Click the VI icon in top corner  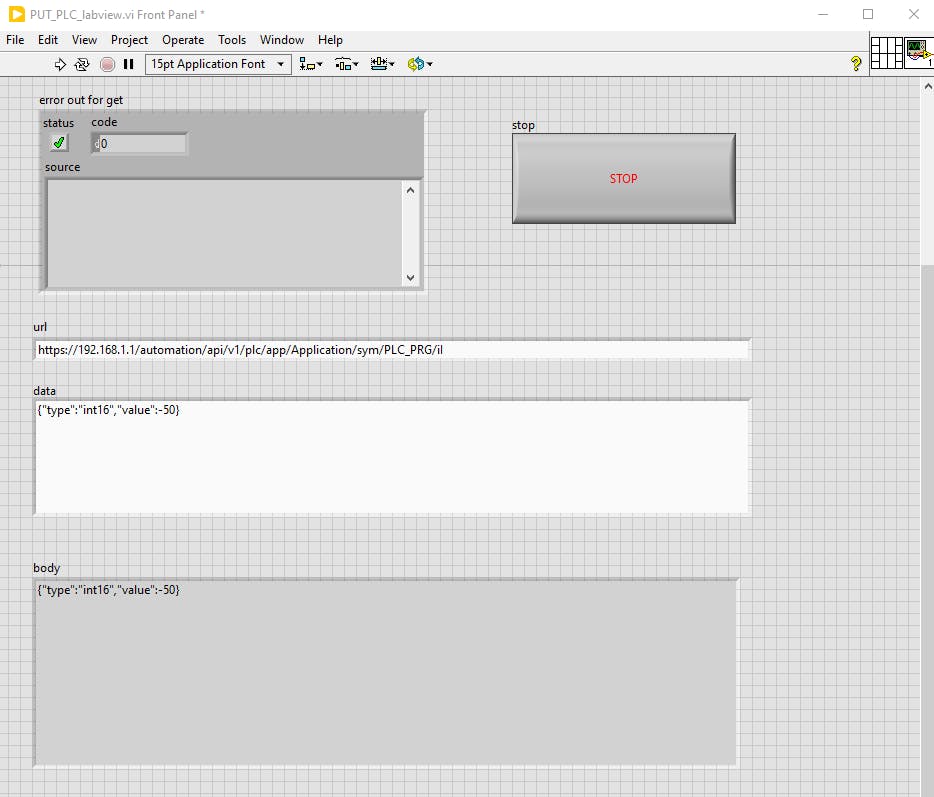pos(919,52)
